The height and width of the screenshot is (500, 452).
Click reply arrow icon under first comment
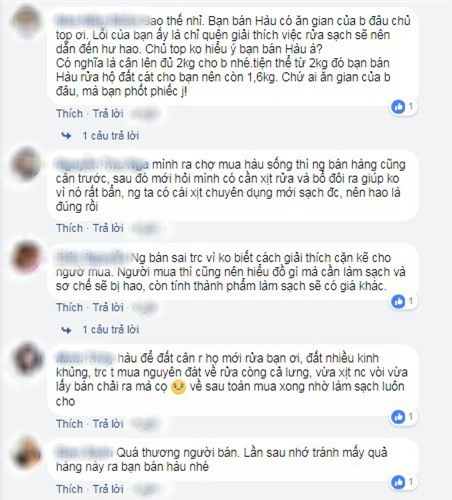pos(66,136)
